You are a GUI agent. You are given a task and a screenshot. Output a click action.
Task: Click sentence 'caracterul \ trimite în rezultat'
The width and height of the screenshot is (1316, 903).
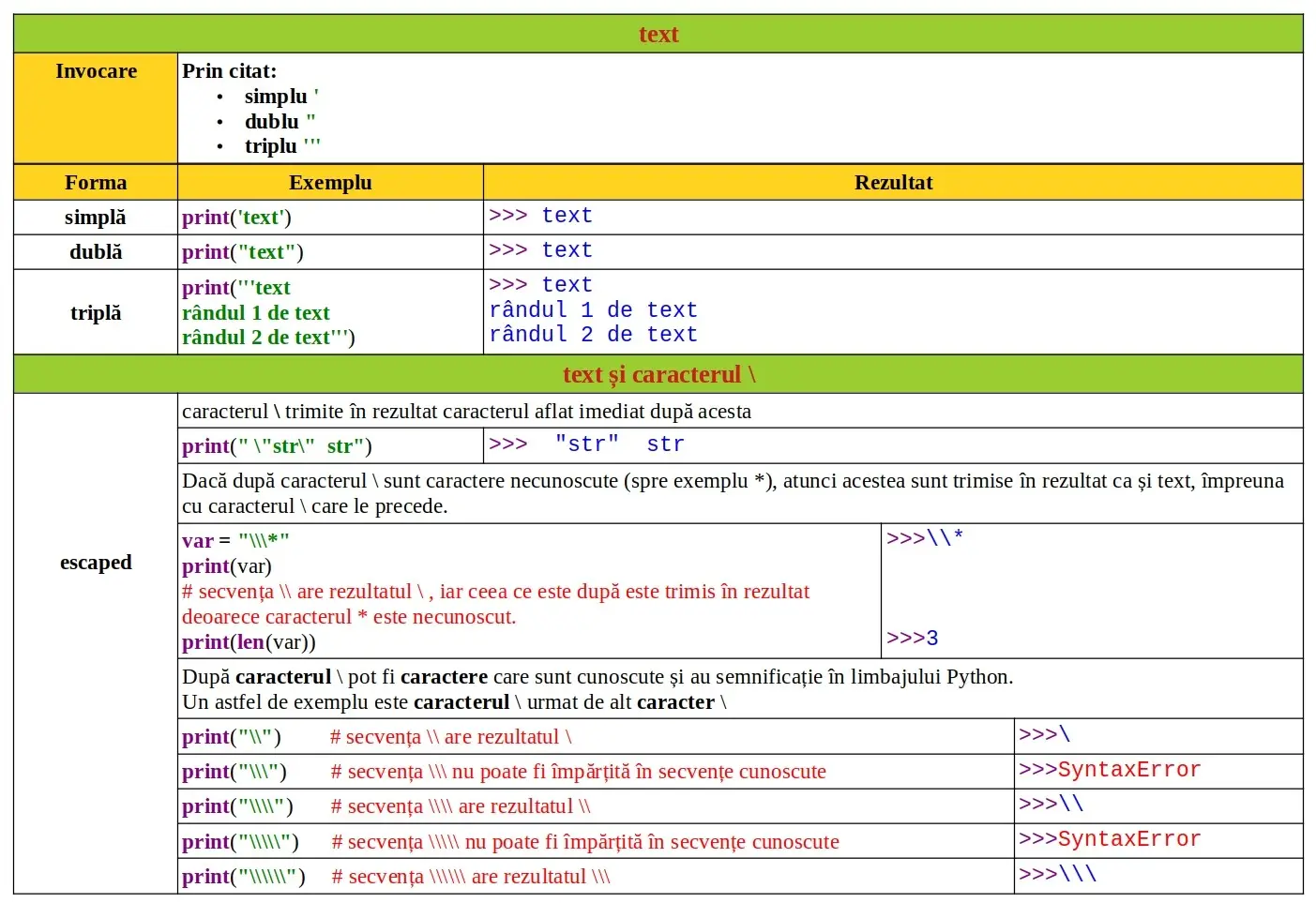pyautogui.click(x=466, y=412)
